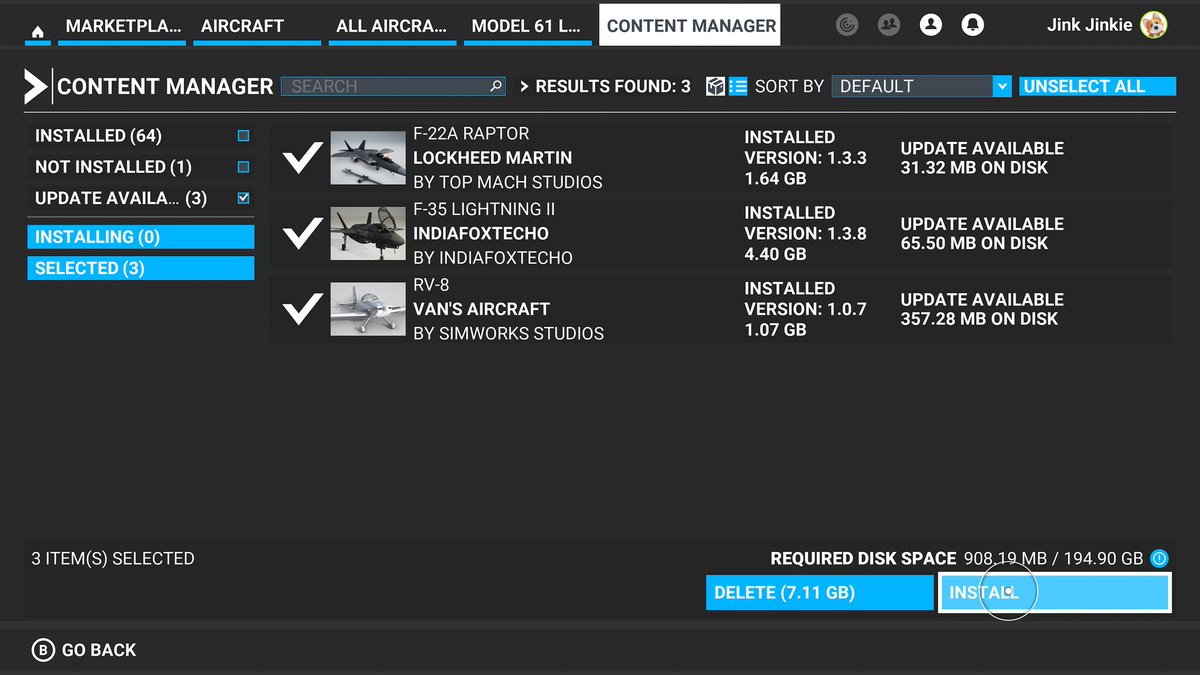Click the IndiaFoxtEcho bold title
Viewport: 1200px width, 675px height.
(481, 233)
